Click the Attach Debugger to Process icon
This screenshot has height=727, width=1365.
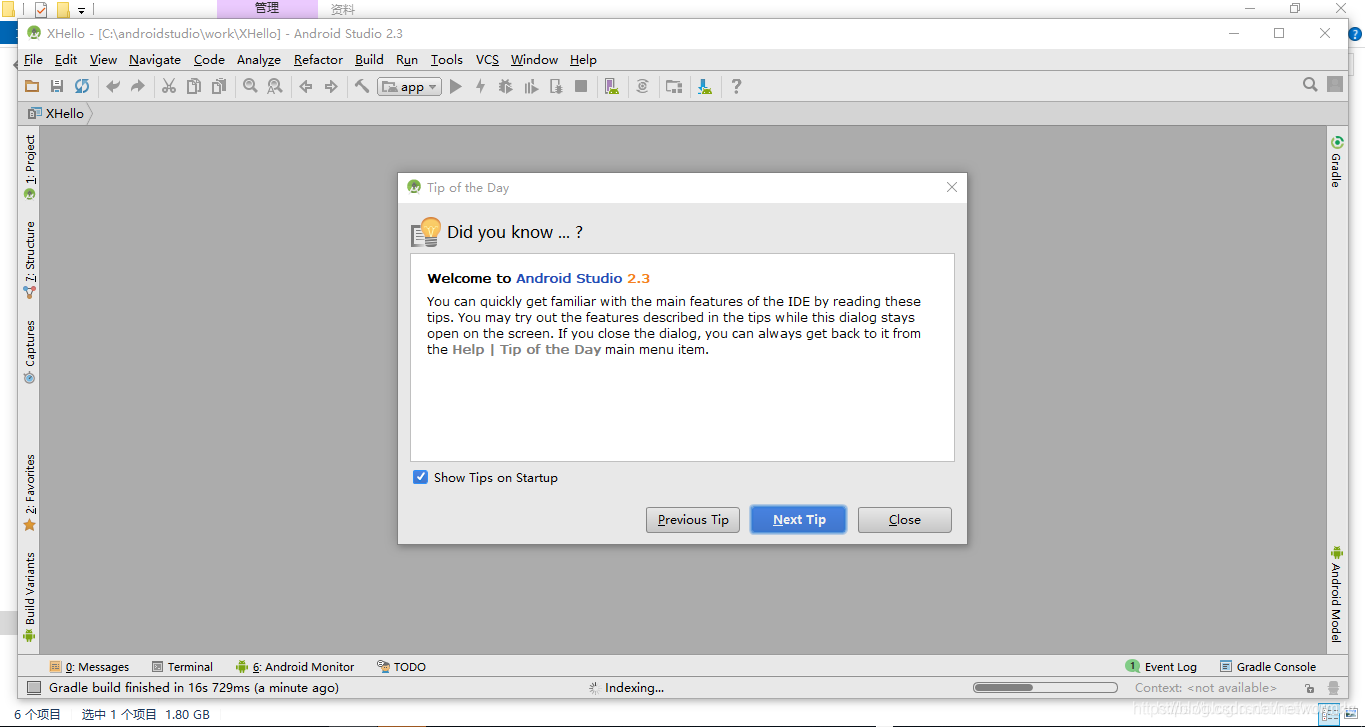click(x=556, y=87)
